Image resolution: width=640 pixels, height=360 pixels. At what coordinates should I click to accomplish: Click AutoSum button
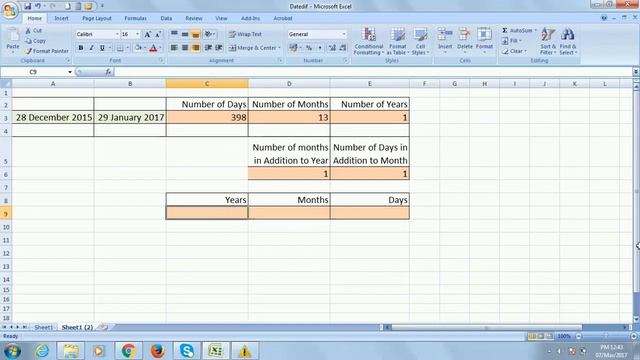click(x=517, y=31)
